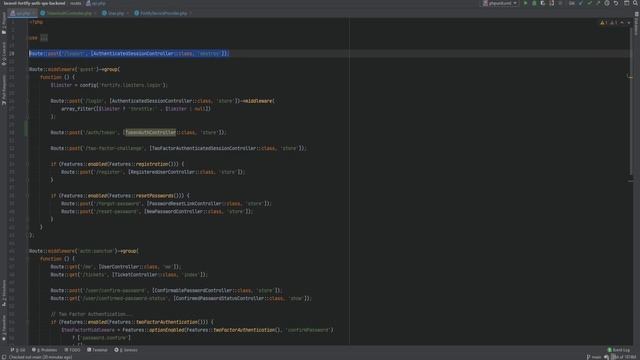640x360 pixels.
Task: Click the highlighted TokenAuthController class name
Action: pyautogui.click(x=151, y=132)
